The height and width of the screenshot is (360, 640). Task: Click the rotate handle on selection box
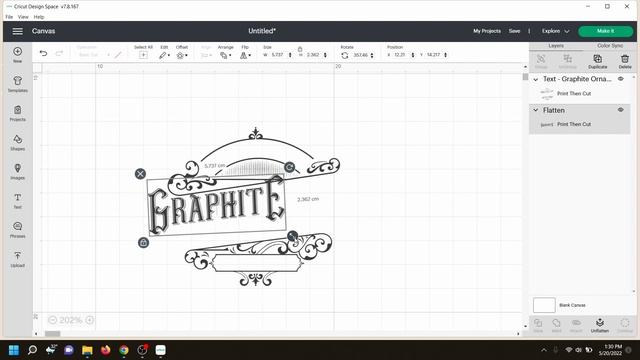[x=289, y=167]
